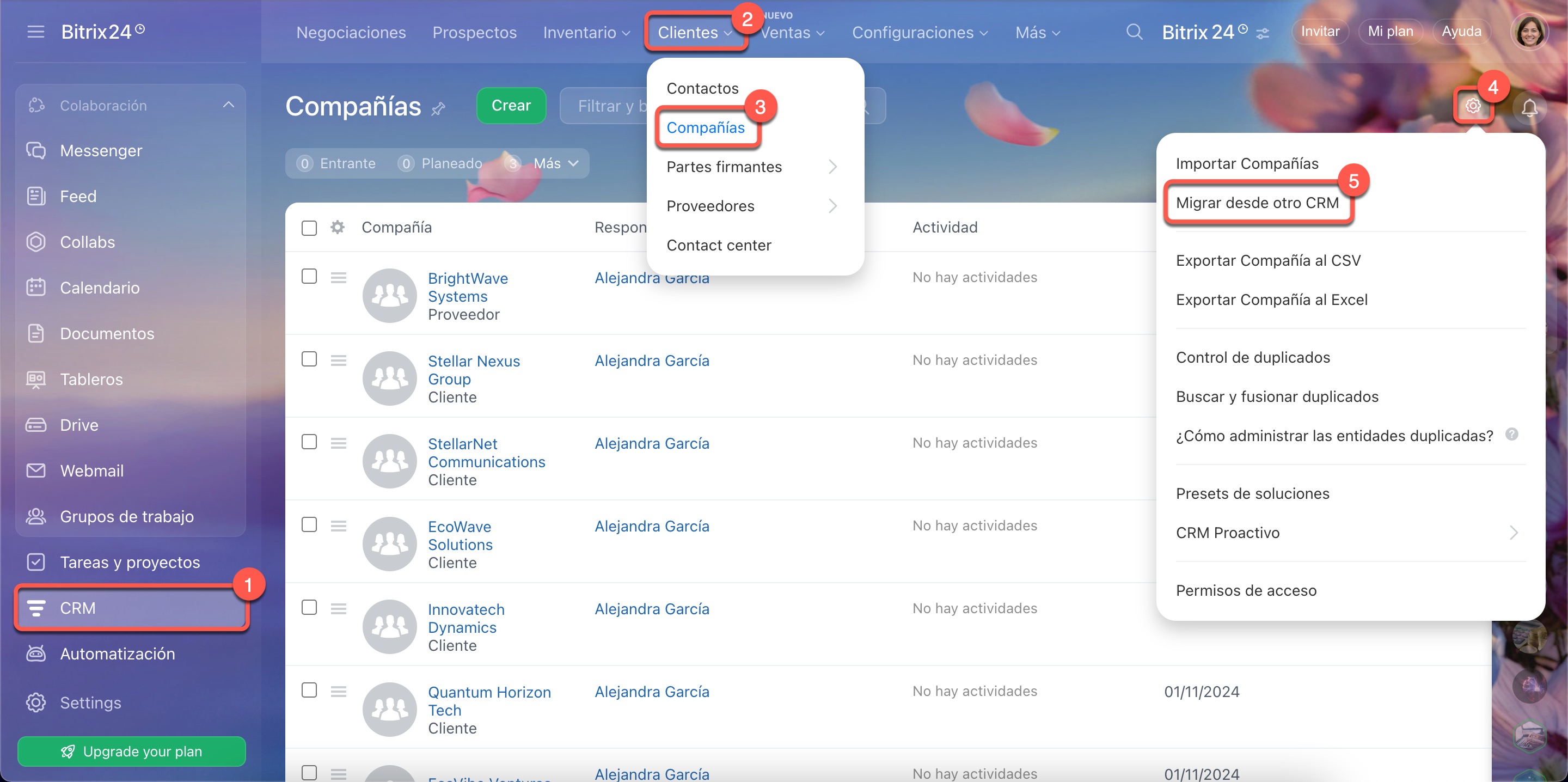1568x782 pixels.
Task: Open the Clientes dropdown menu
Action: coord(695,32)
